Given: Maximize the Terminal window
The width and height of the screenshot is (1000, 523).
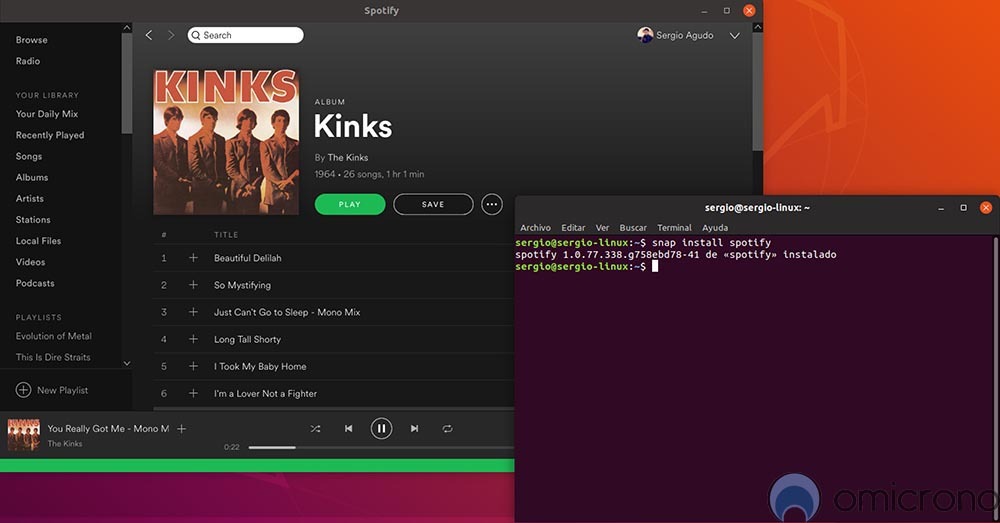Looking at the screenshot, I should click(x=963, y=208).
